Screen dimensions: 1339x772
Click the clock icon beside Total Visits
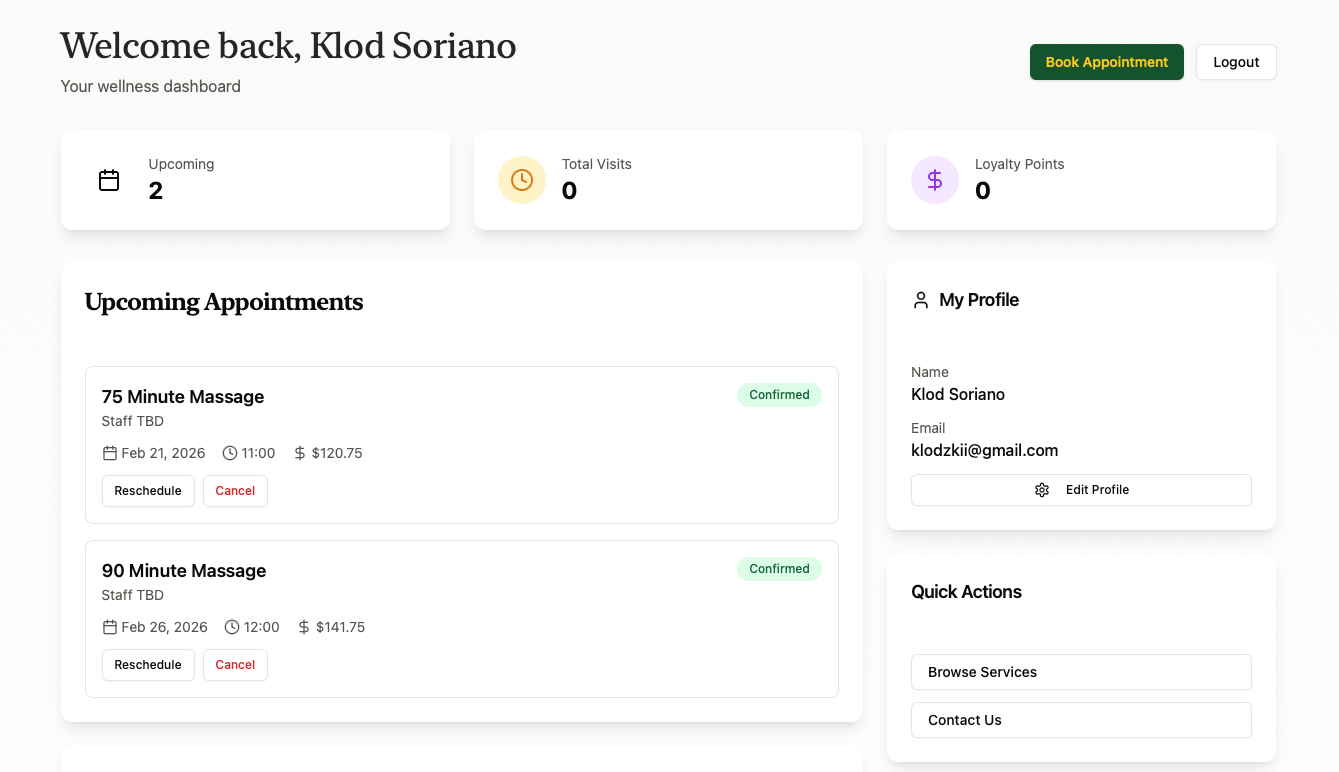click(x=521, y=180)
